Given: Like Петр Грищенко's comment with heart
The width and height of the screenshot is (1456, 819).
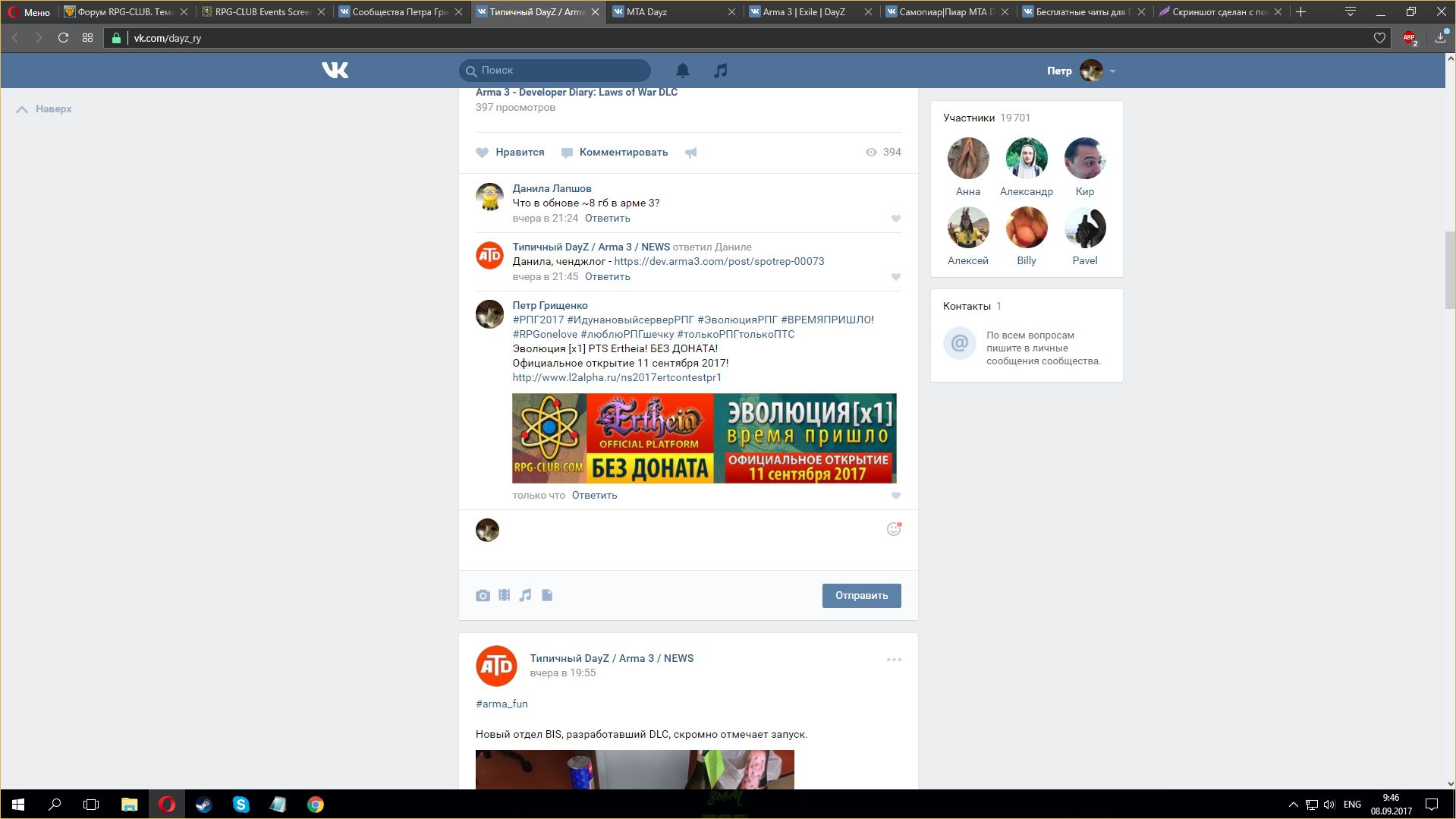Looking at the screenshot, I should (896, 496).
